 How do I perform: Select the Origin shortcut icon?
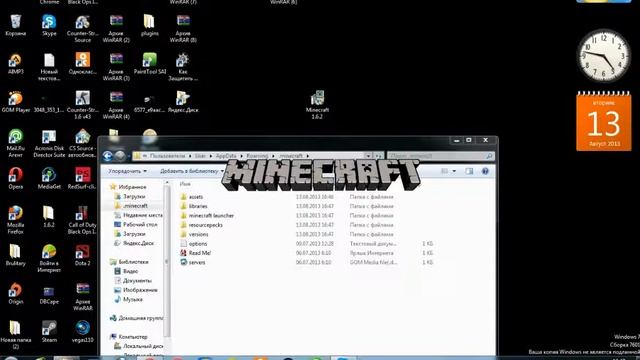(16, 293)
